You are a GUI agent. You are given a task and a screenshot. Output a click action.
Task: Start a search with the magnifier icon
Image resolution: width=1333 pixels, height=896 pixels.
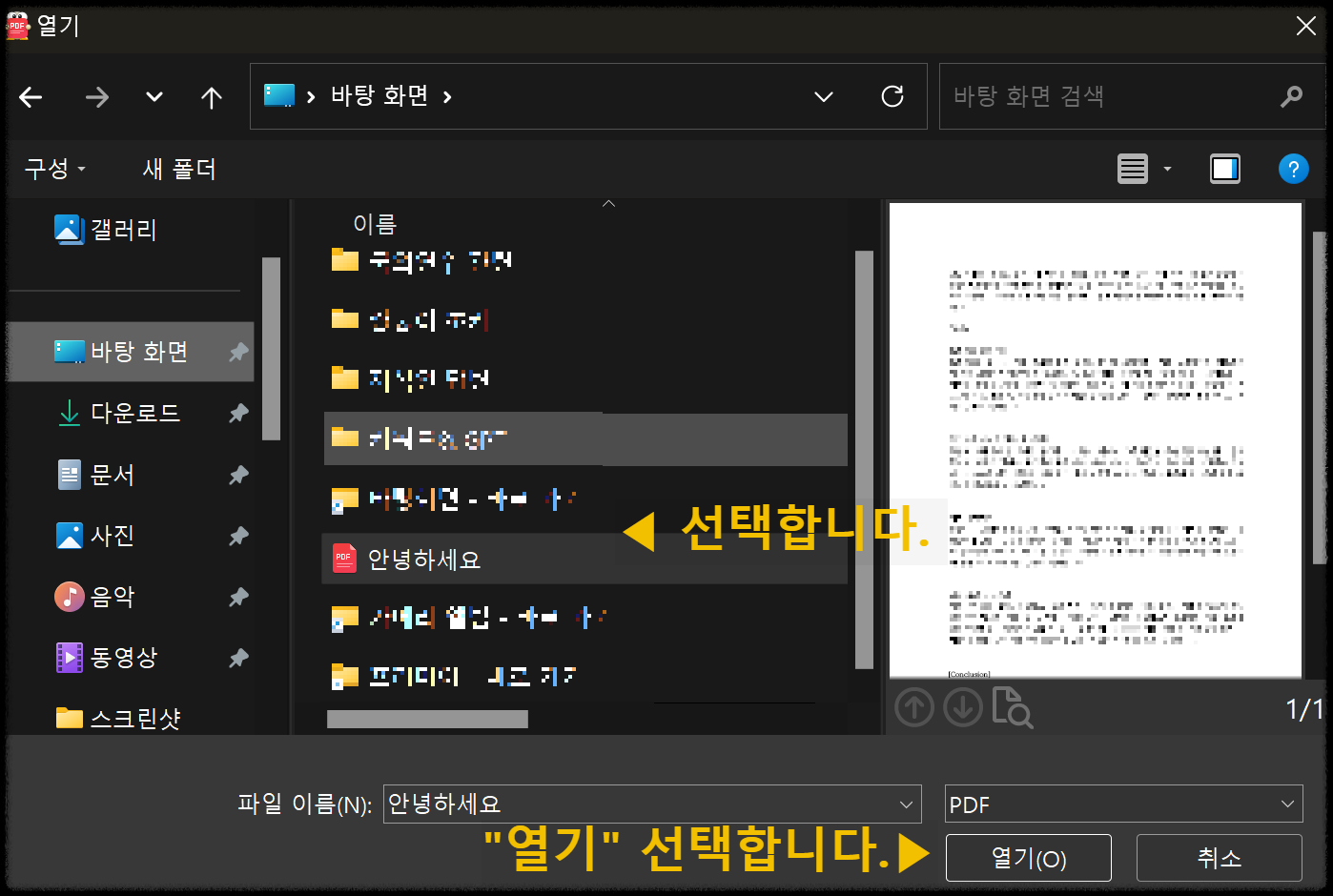pyautogui.click(x=1291, y=96)
